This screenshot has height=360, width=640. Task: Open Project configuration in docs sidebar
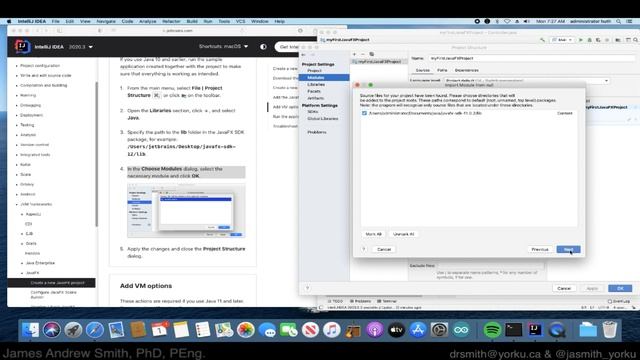pyautogui.click(x=40, y=66)
